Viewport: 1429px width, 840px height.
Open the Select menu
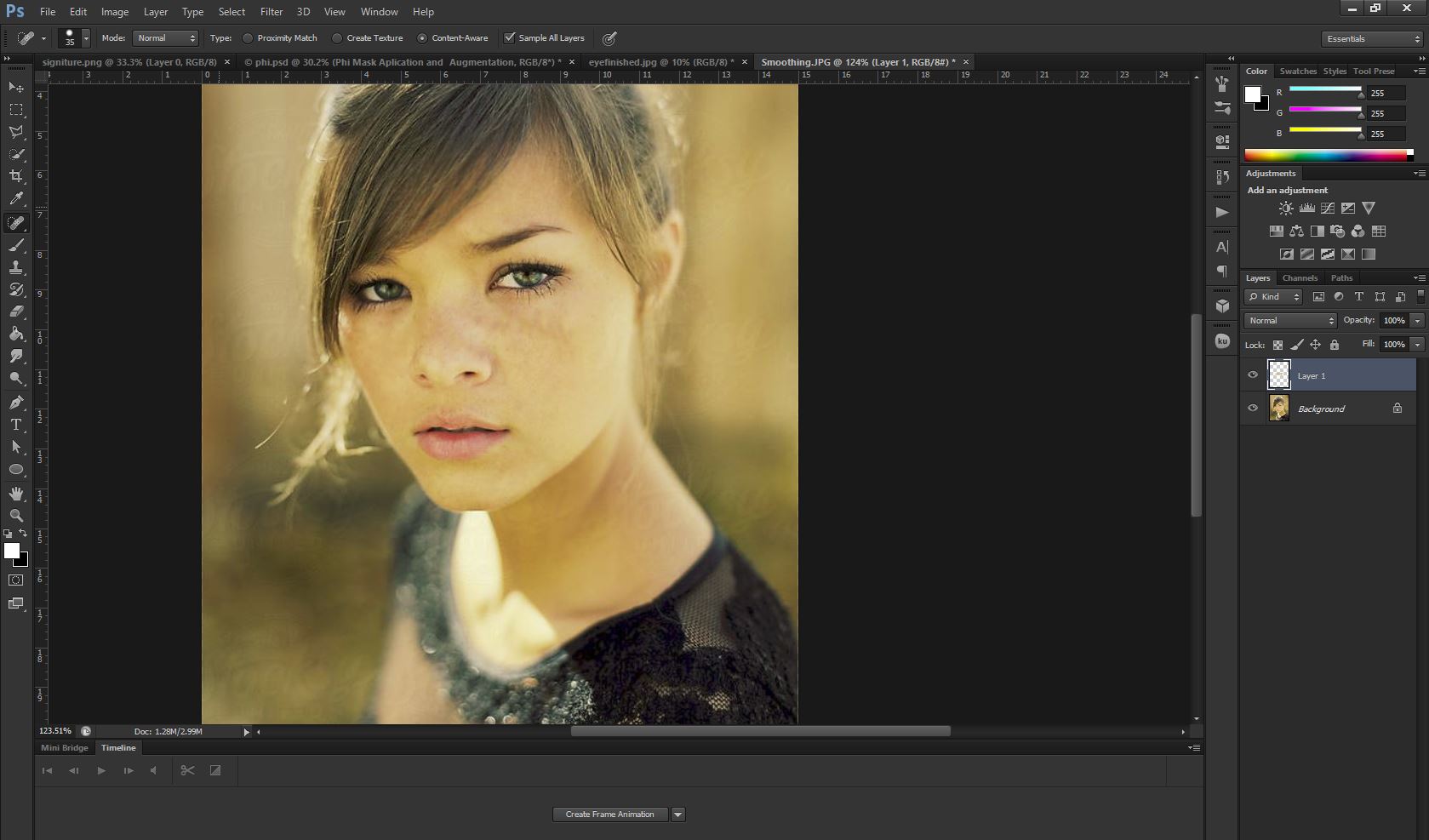tap(231, 12)
